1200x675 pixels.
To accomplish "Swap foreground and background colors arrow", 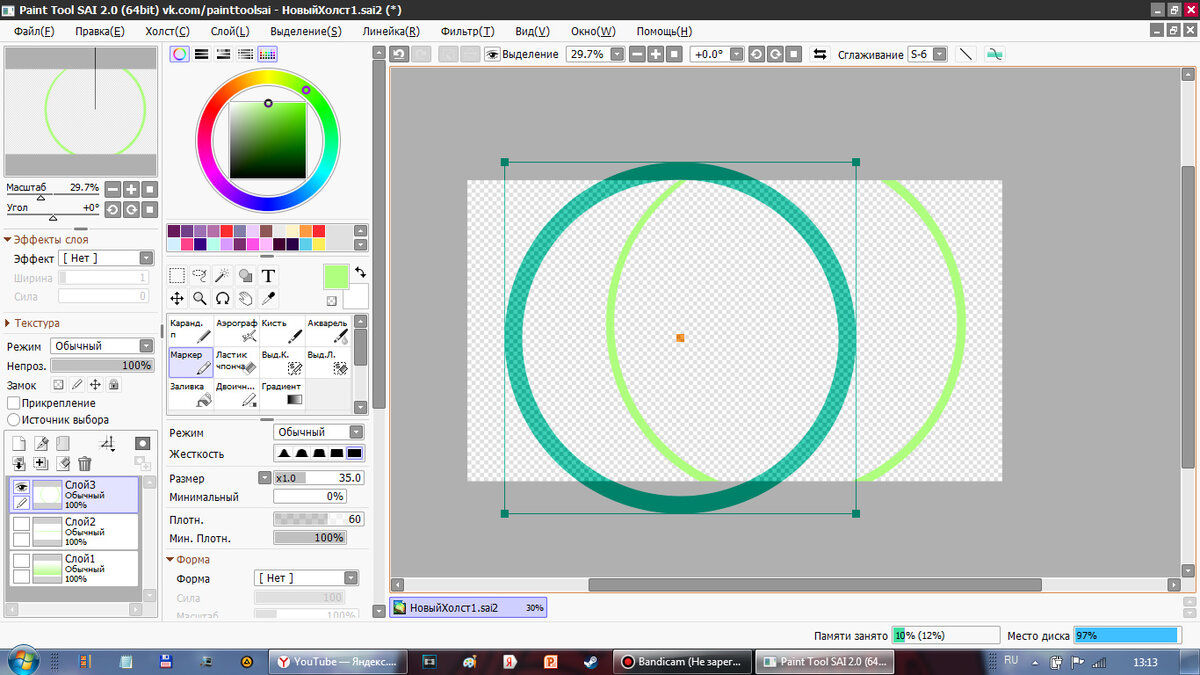I will pyautogui.click(x=361, y=272).
